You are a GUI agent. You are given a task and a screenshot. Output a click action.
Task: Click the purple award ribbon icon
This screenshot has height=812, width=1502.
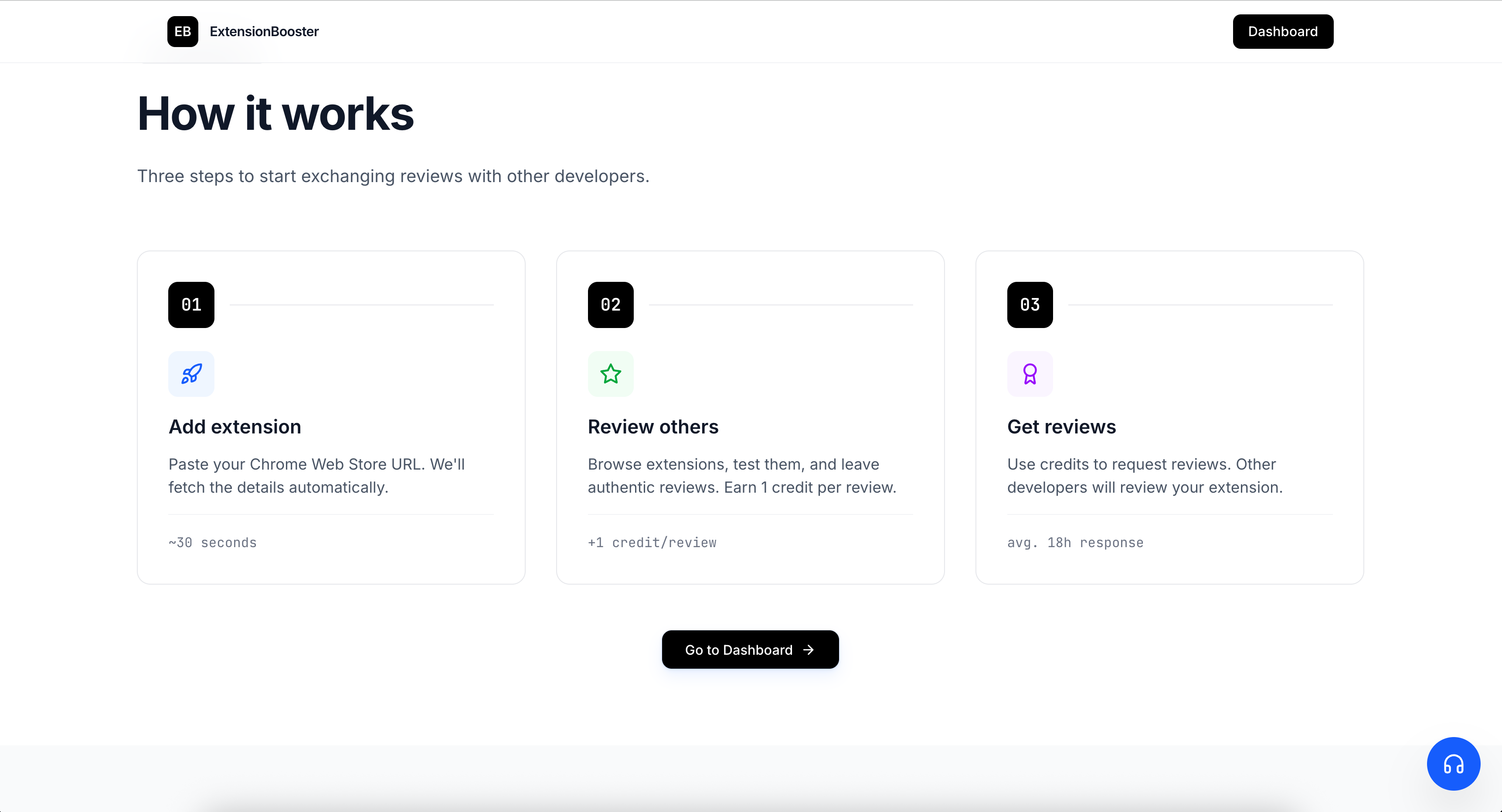tap(1030, 374)
